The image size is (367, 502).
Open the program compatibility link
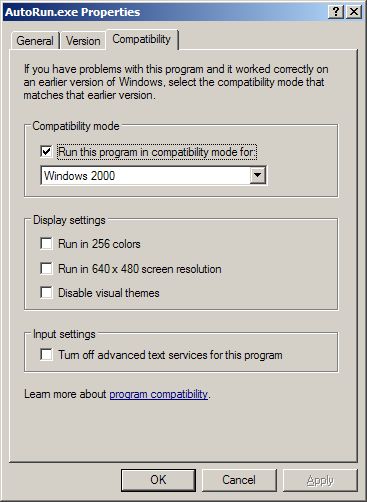coord(159,394)
